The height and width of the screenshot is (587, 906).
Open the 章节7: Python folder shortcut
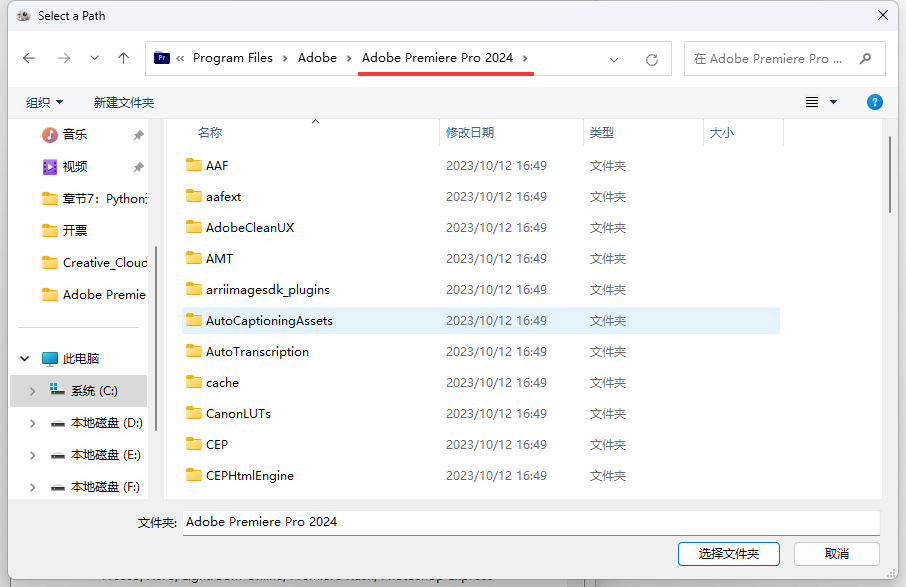(x=94, y=199)
